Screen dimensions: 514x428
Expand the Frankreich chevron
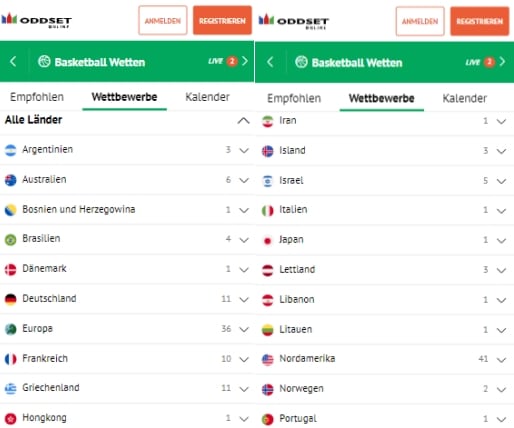244,359
